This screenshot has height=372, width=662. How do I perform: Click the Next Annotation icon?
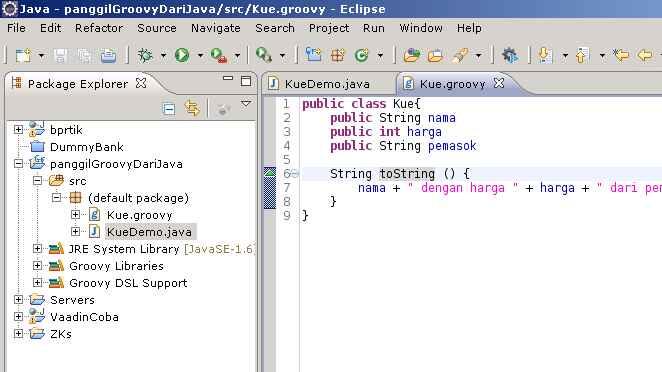545,55
